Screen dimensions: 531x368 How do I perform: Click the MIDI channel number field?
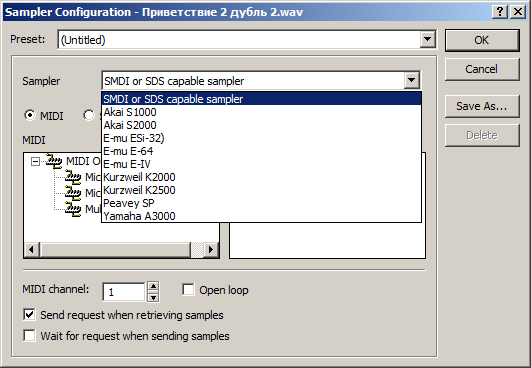point(124,292)
